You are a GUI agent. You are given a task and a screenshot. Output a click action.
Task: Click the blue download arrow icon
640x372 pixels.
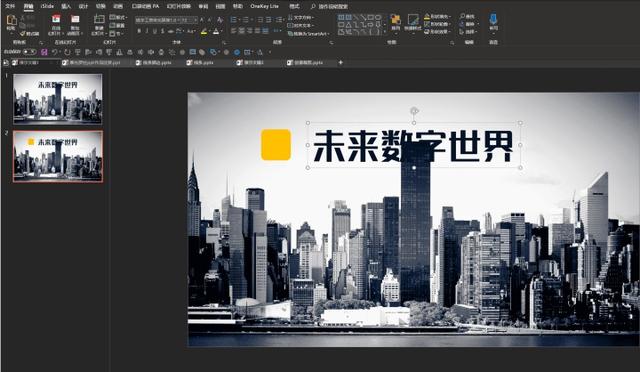pos(493,19)
